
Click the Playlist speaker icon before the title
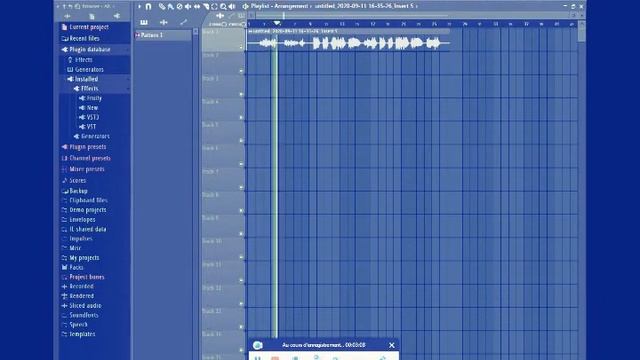(245, 7)
